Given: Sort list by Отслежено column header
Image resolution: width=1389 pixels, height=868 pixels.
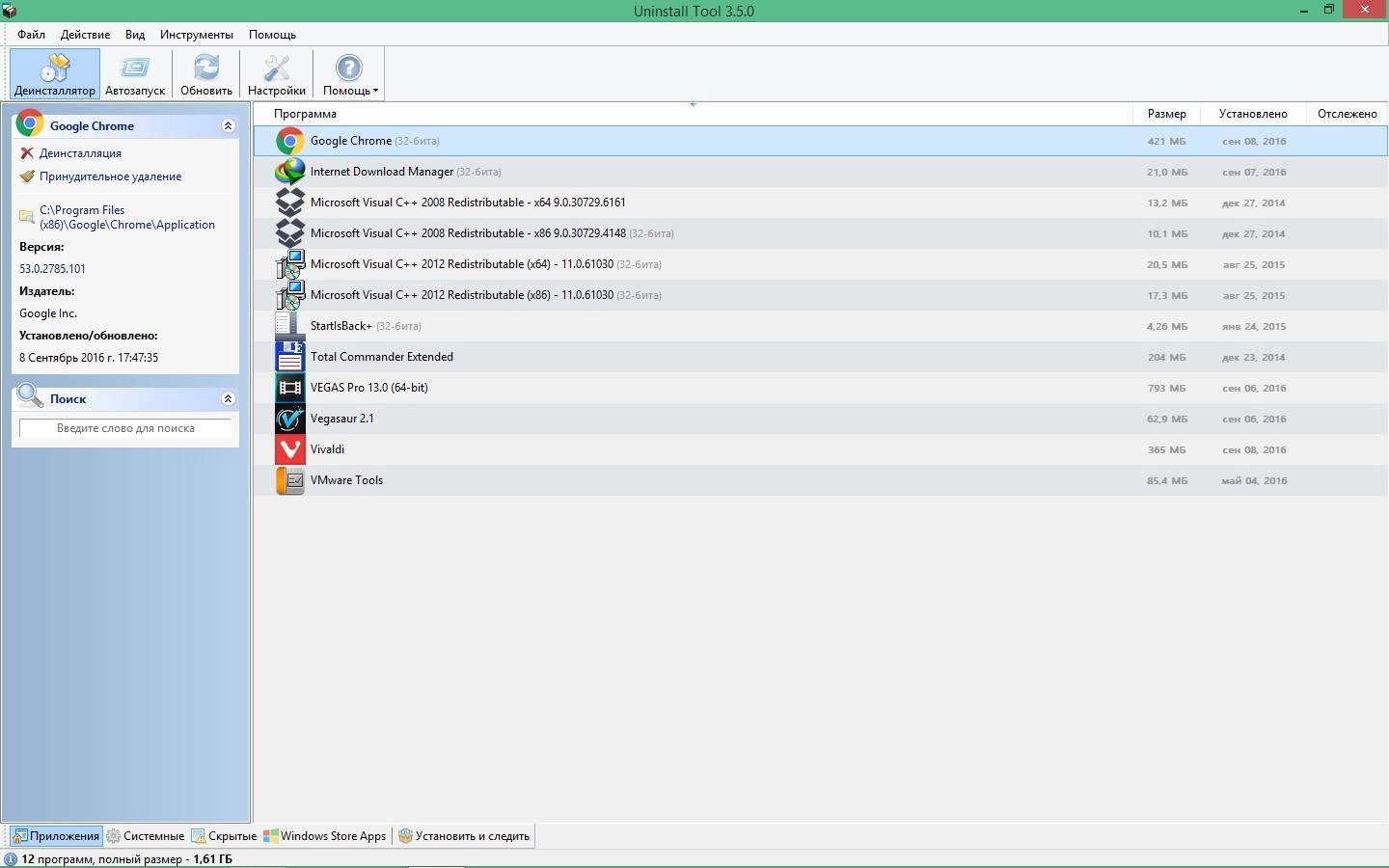Looking at the screenshot, I should click(x=1347, y=114).
